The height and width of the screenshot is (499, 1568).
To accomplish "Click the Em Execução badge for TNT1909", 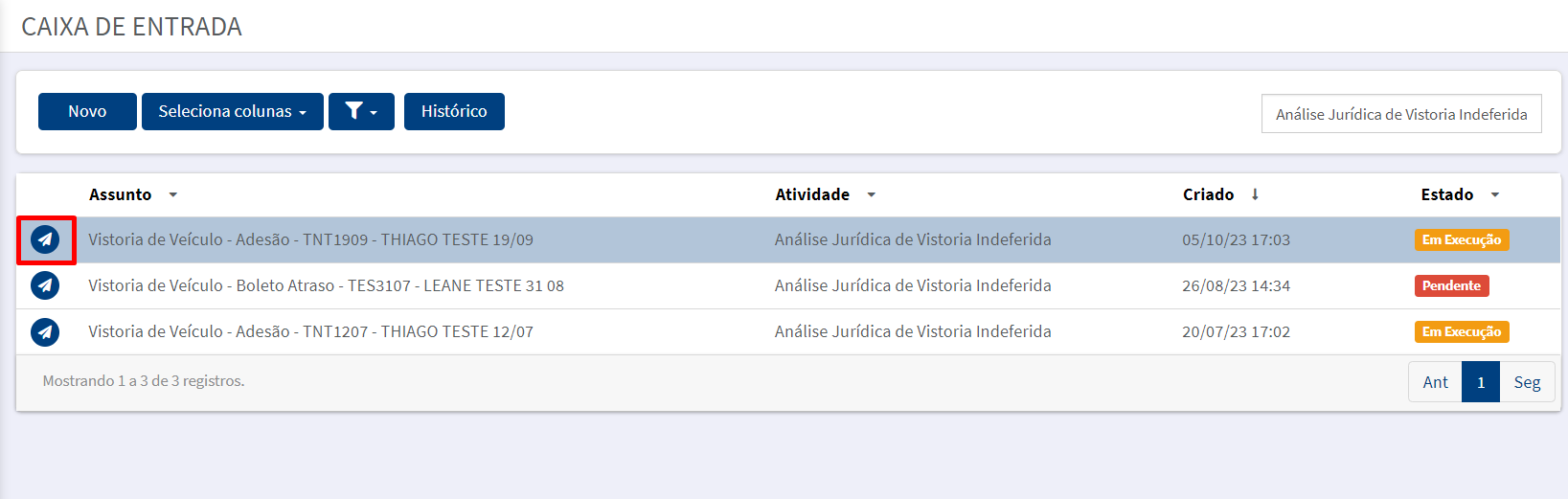I will (x=1462, y=239).
